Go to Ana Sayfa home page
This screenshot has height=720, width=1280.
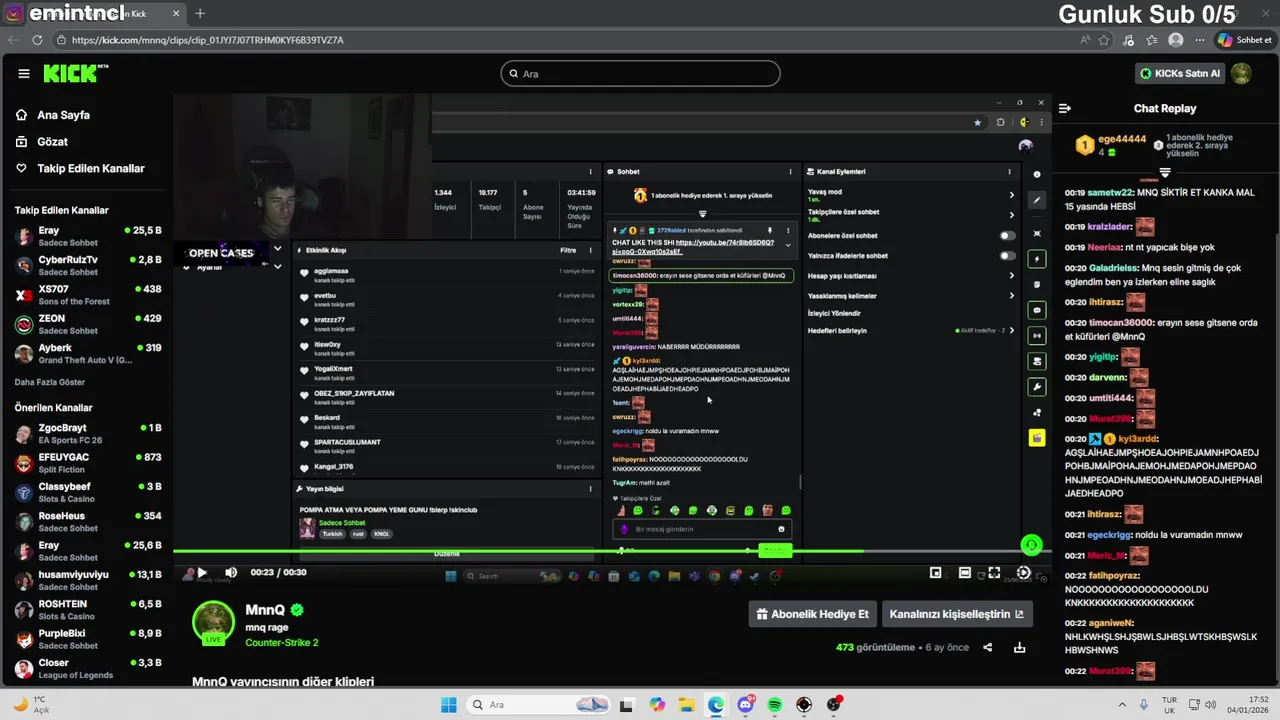[63, 115]
